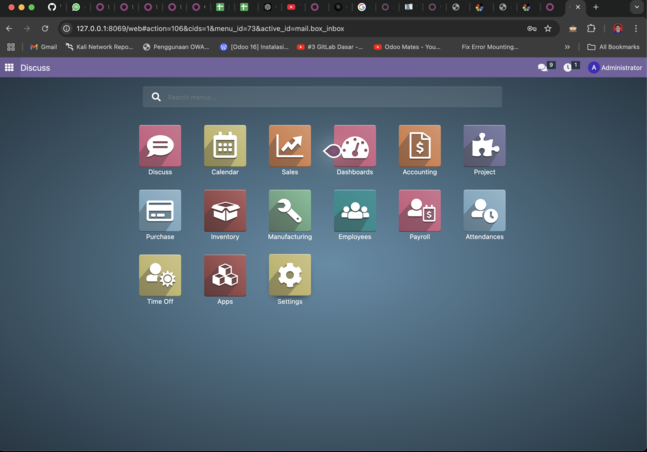Open the Apps module
The height and width of the screenshot is (452, 647).
[225, 275]
